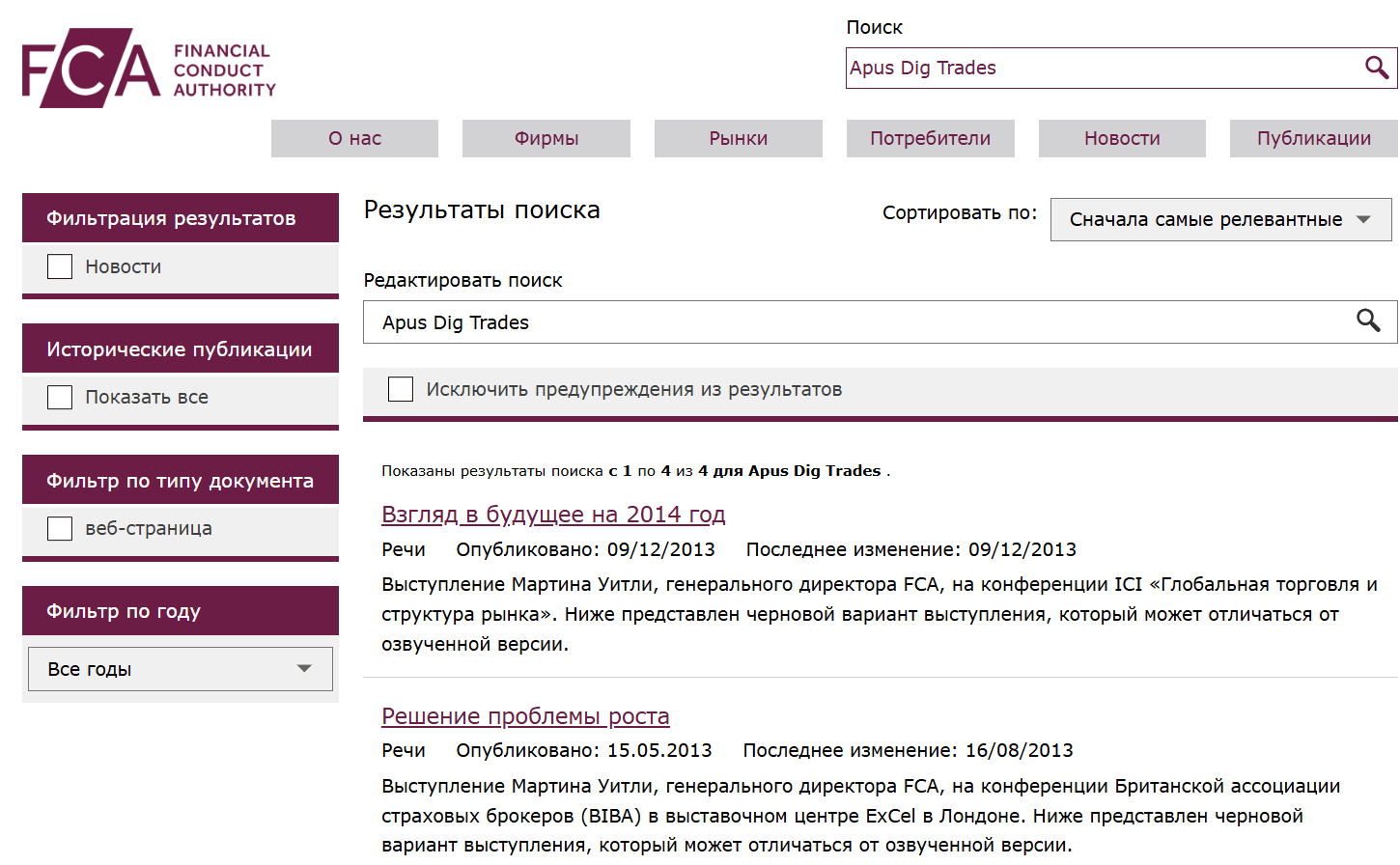Go to the 'Потребители' section
The height and width of the screenshot is (865, 1400).
pos(930,138)
